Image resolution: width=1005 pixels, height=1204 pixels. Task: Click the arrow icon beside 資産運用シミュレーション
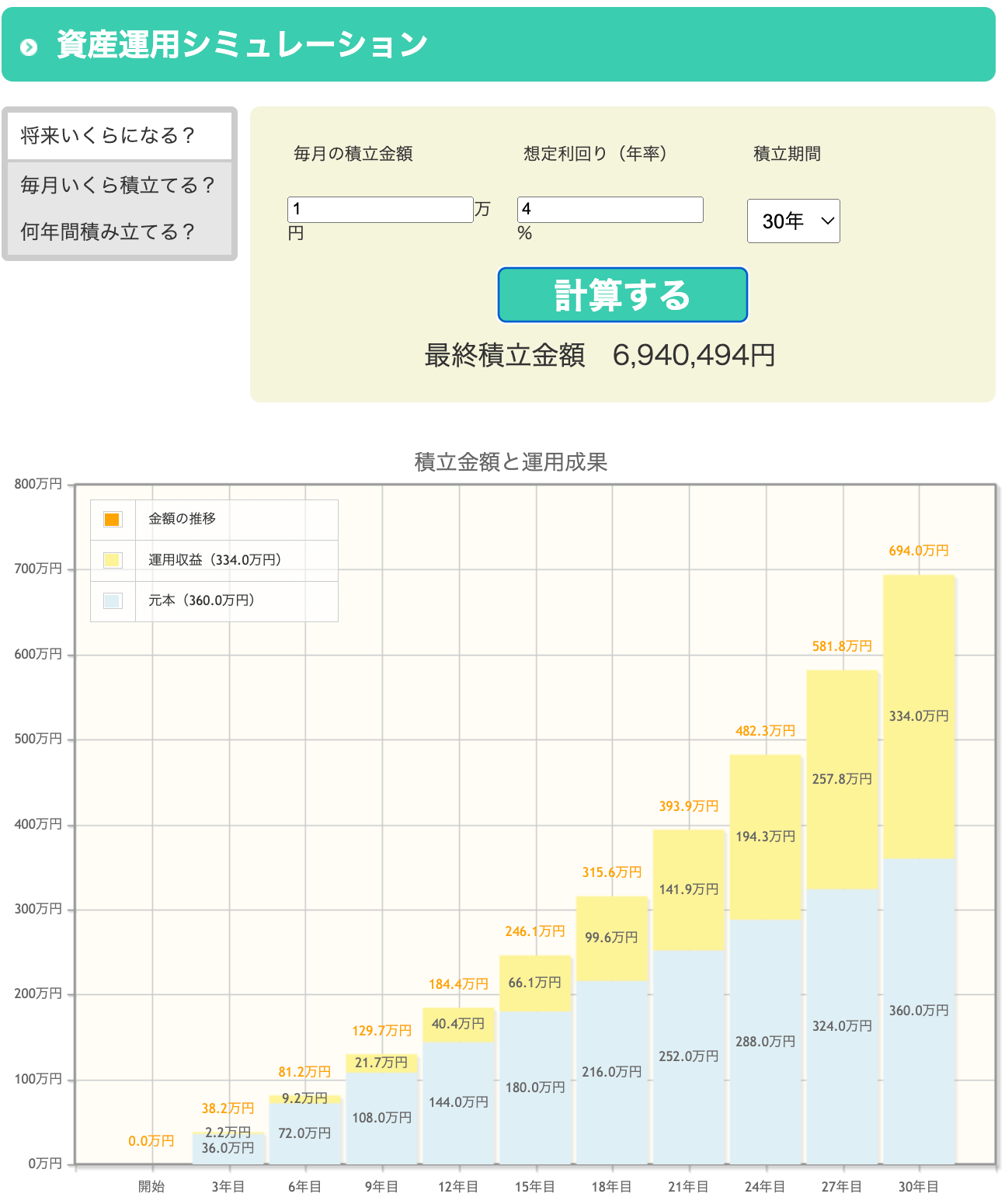29,47
